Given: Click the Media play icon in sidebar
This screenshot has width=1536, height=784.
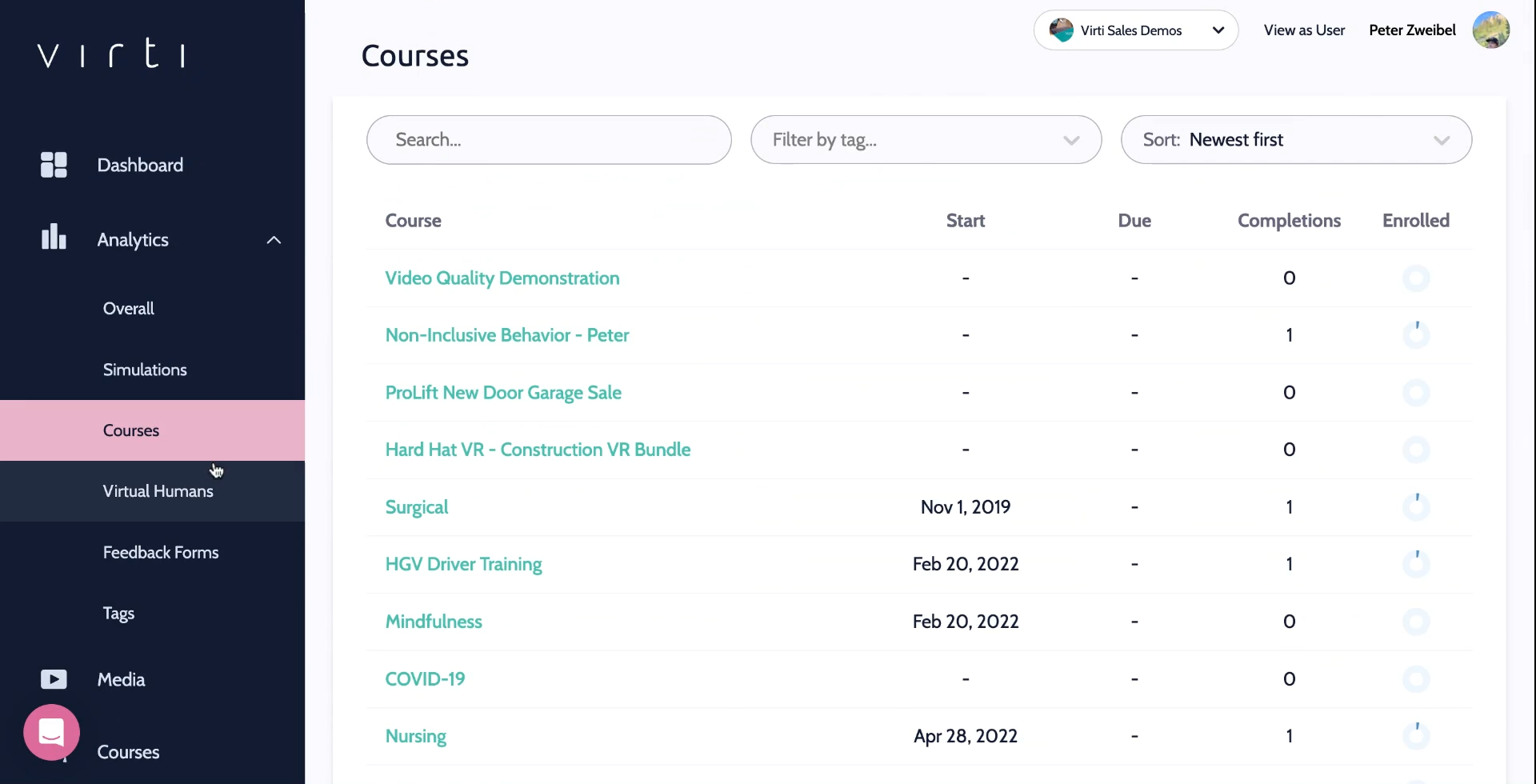Looking at the screenshot, I should [x=54, y=679].
